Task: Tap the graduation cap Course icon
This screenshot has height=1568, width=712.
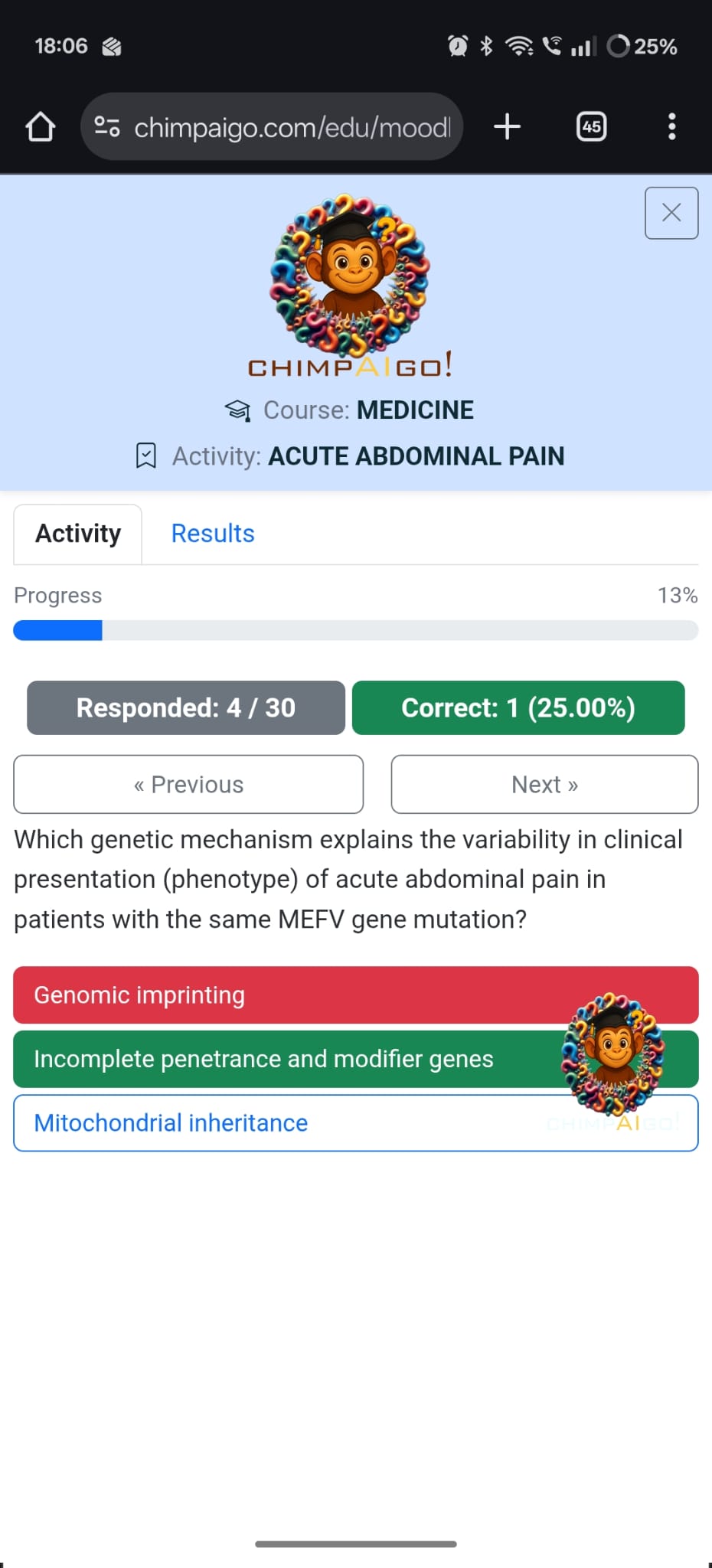Action: pos(237,411)
